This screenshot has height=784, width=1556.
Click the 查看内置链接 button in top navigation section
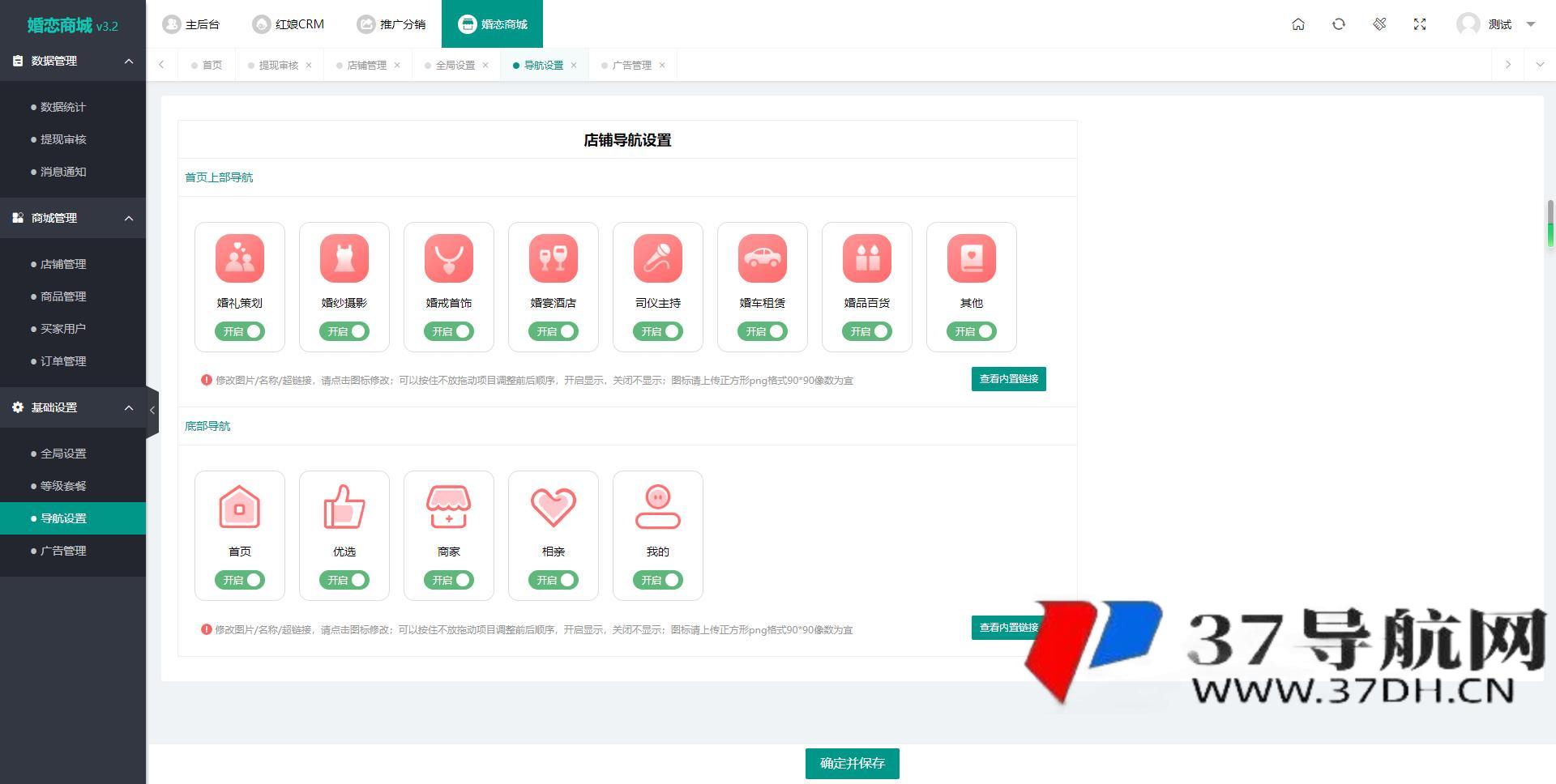(1008, 379)
